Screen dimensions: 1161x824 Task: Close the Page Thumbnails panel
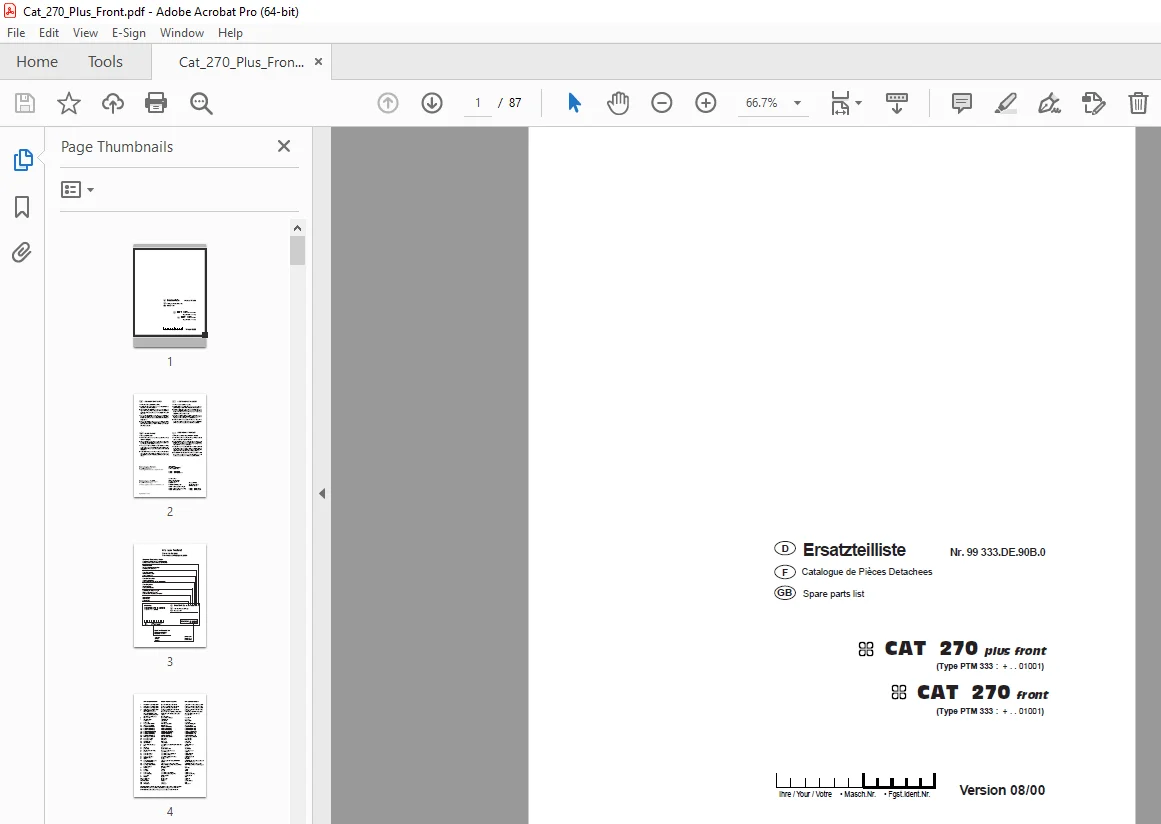(x=284, y=147)
